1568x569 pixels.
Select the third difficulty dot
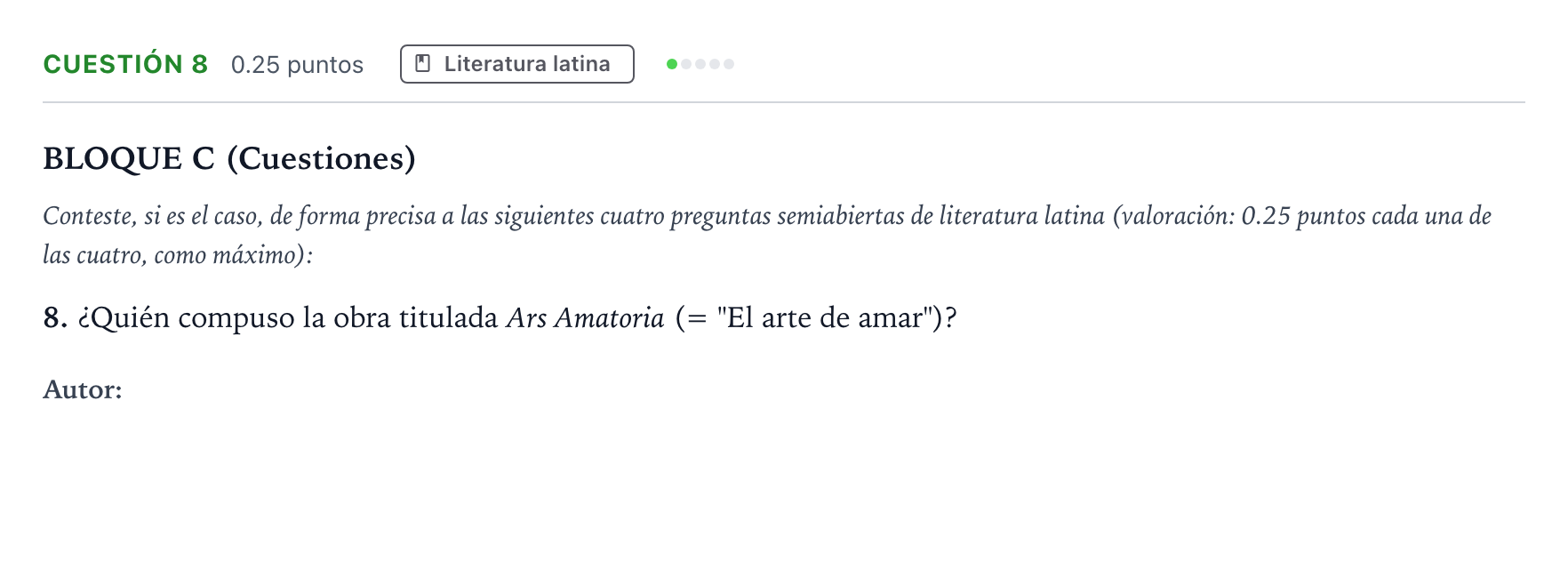(700, 64)
